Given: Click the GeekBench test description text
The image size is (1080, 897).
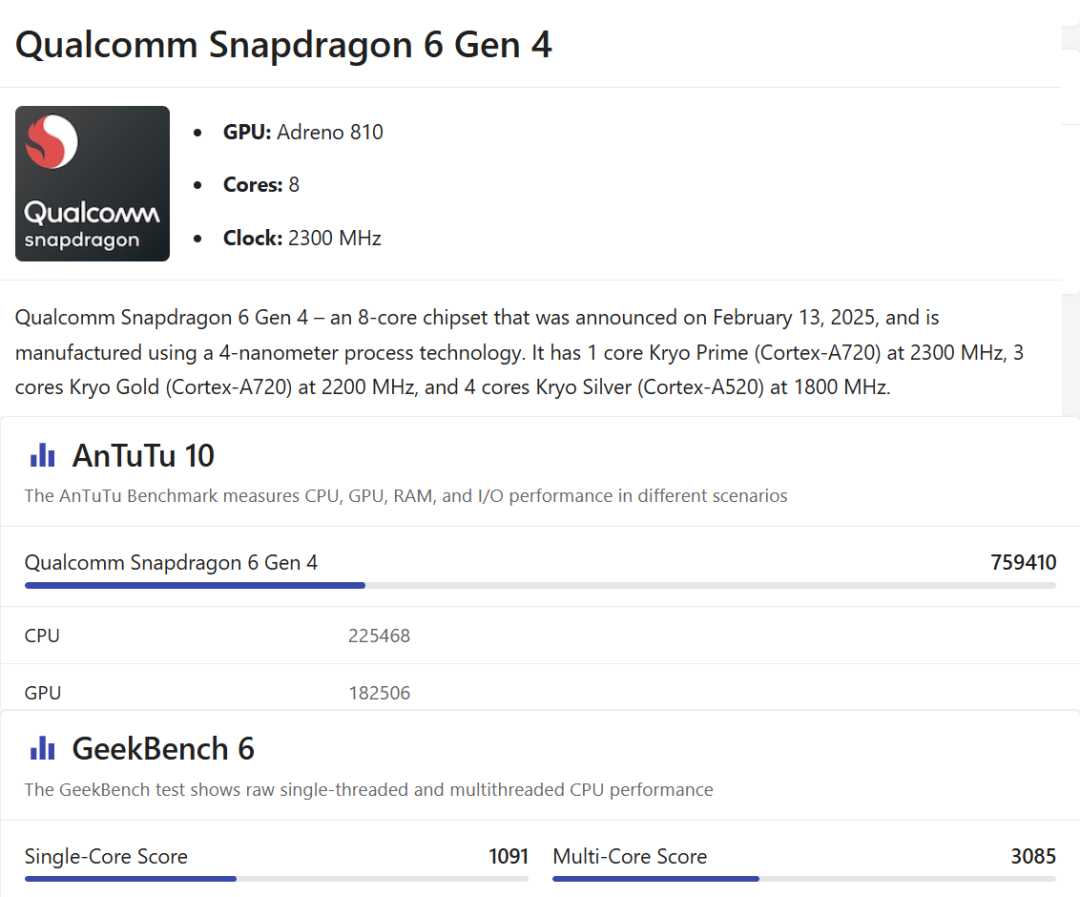Looking at the screenshot, I should tap(368, 789).
